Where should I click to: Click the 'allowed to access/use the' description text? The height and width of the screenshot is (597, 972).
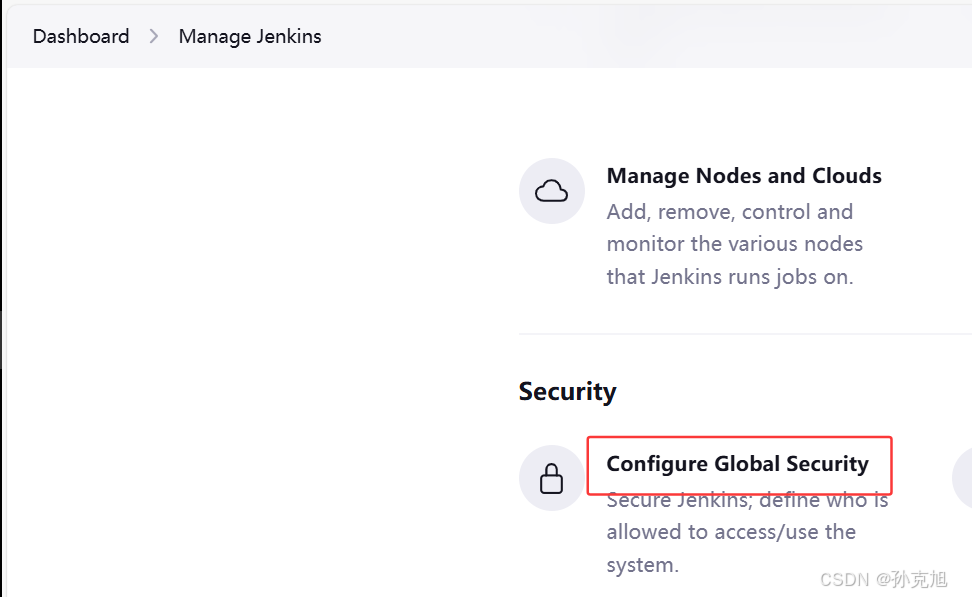click(x=731, y=532)
